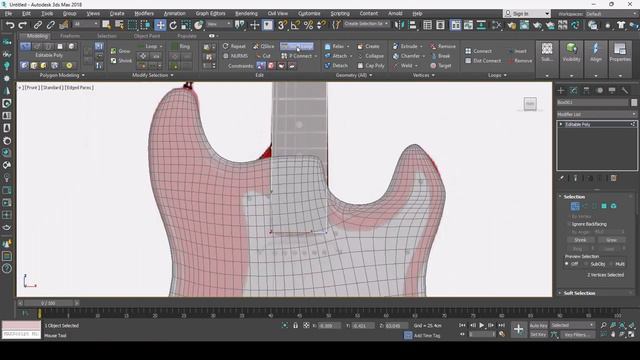Viewport: 640px width, 360px height.
Task: Select Vertex sub-object level in Selection rollout
Action: point(575,206)
